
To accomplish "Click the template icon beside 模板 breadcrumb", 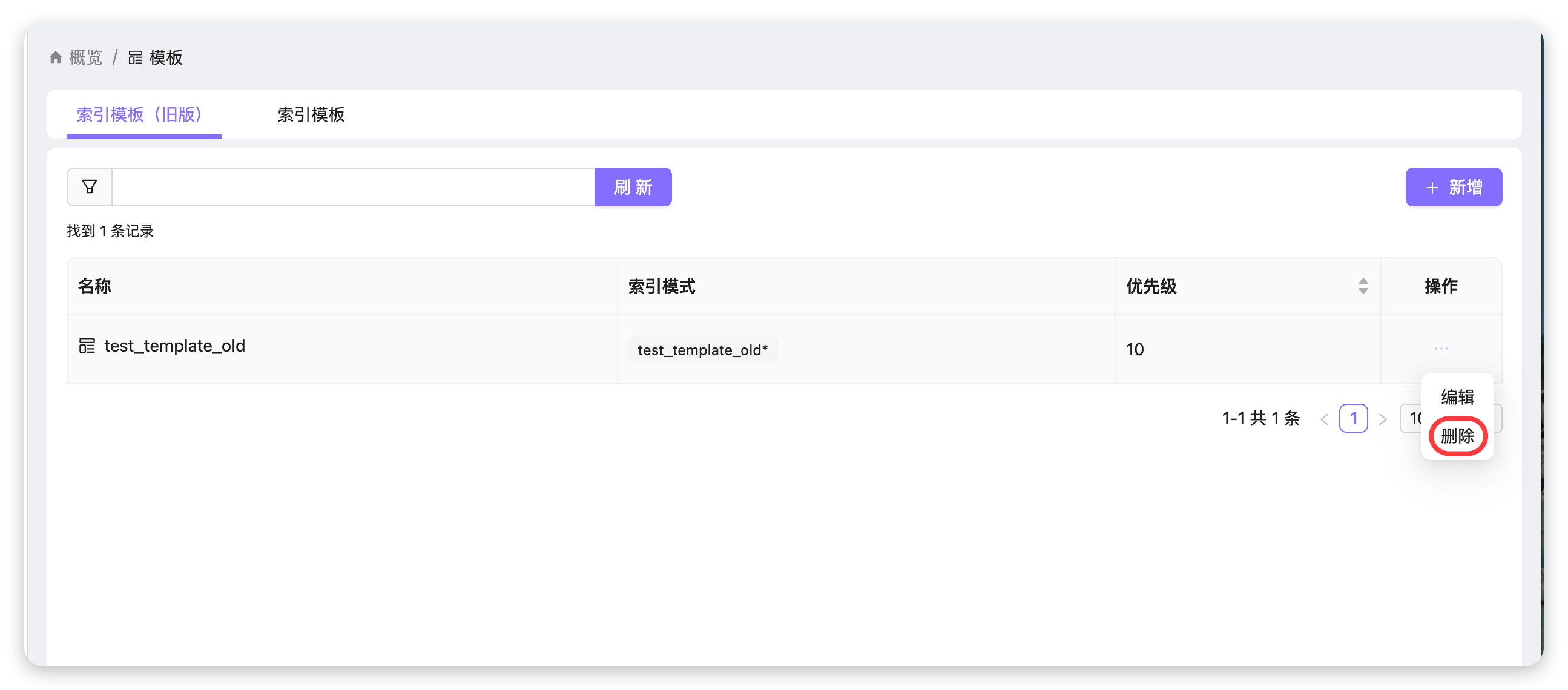I will coord(135,58).
